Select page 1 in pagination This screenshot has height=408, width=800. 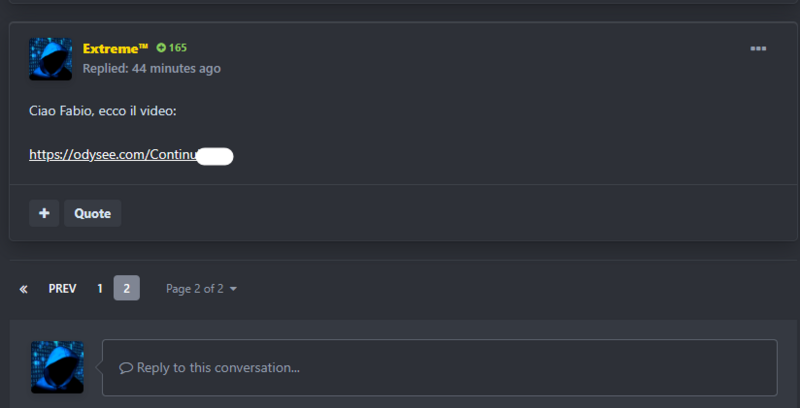point(100,289)
